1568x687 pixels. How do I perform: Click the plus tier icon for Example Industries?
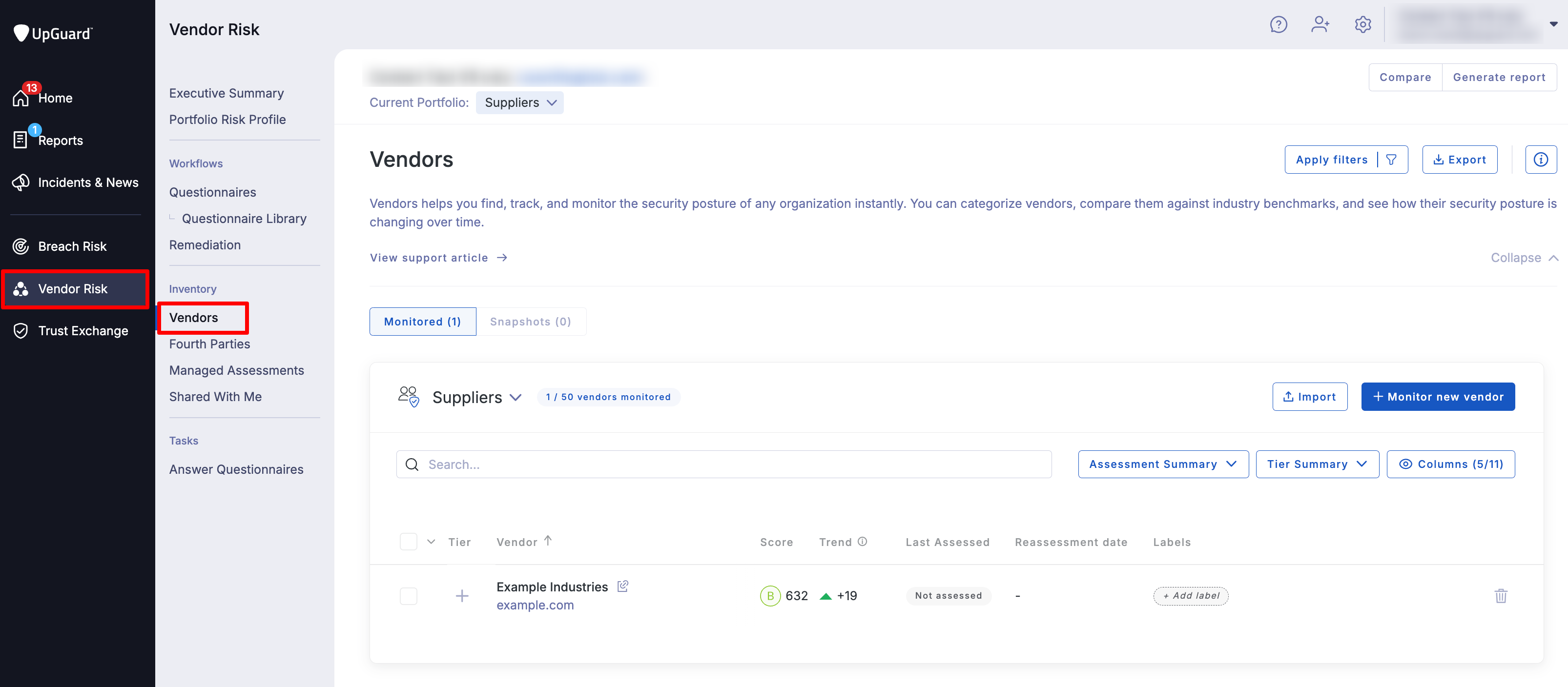pyautogui.click(x=462, y=595)
